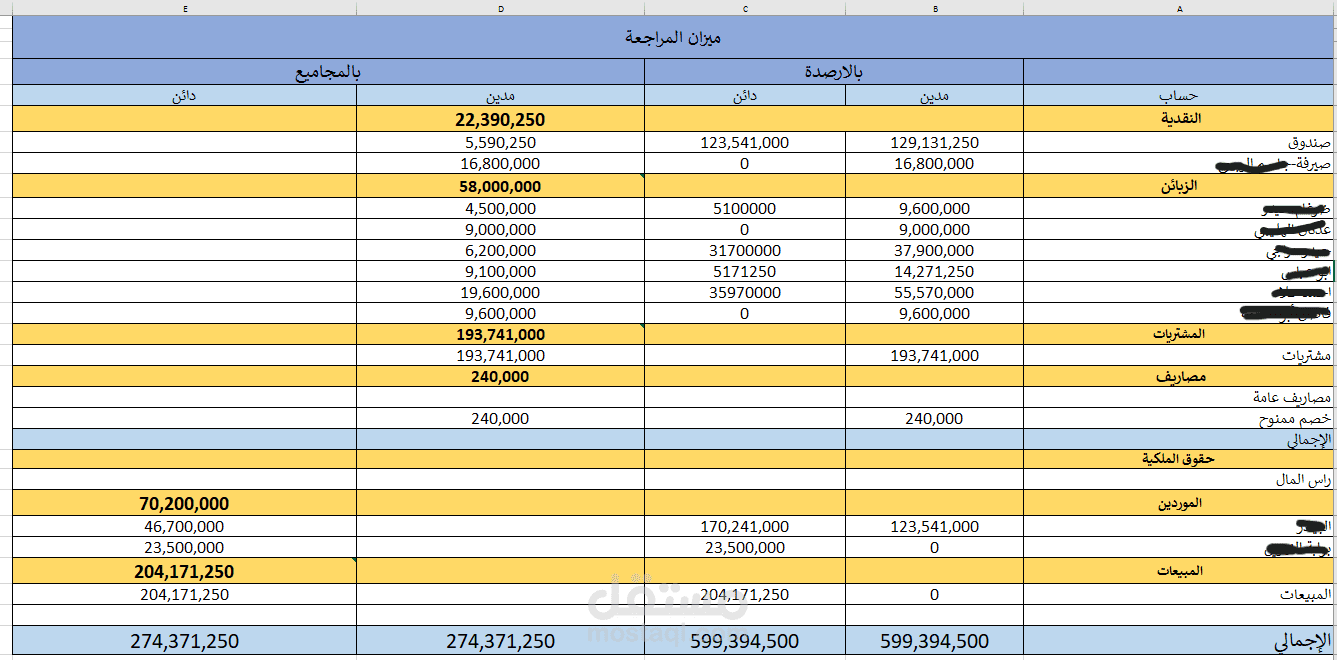
Task: Select the cell with 31700000
Action: 745,251
